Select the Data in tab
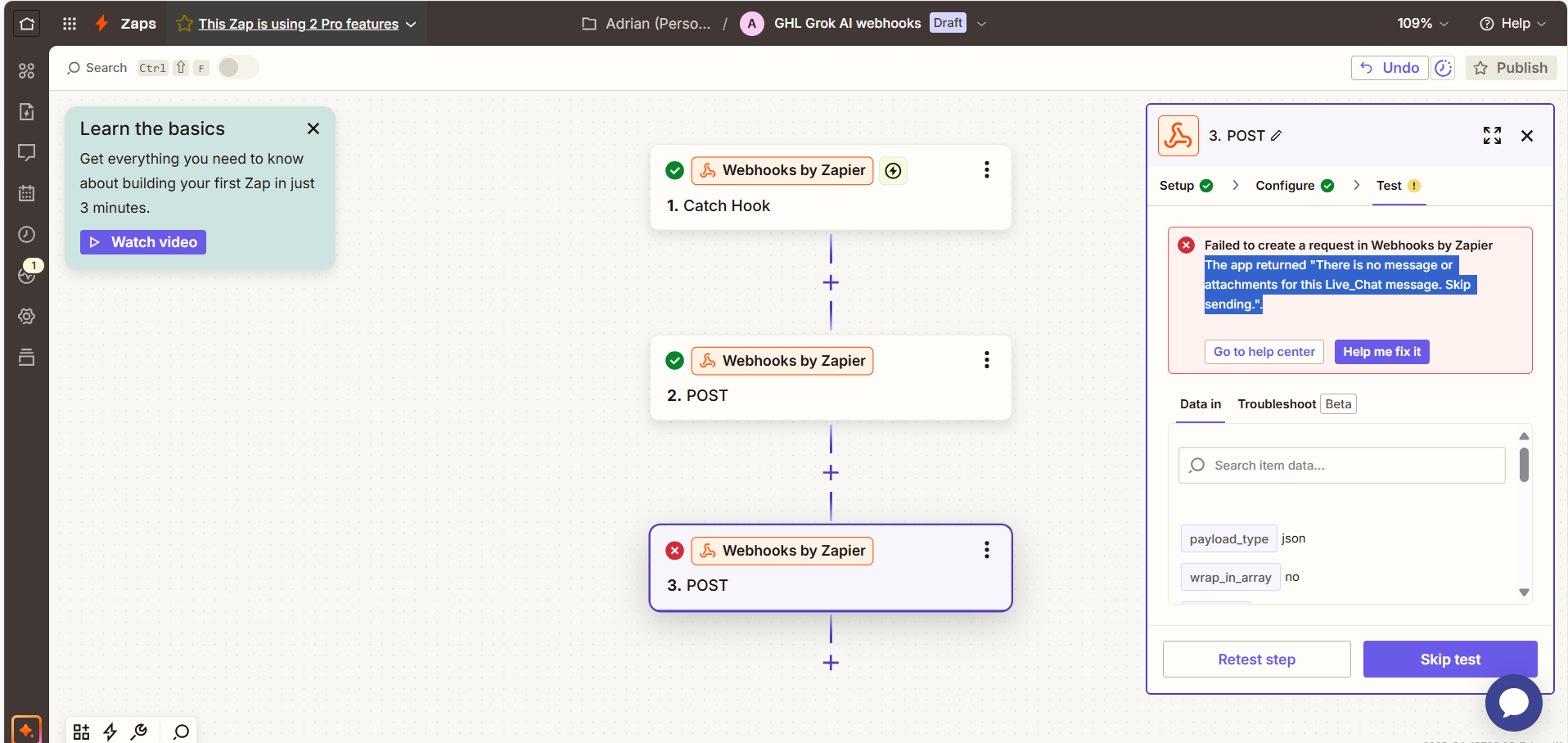 [1201, 404]
